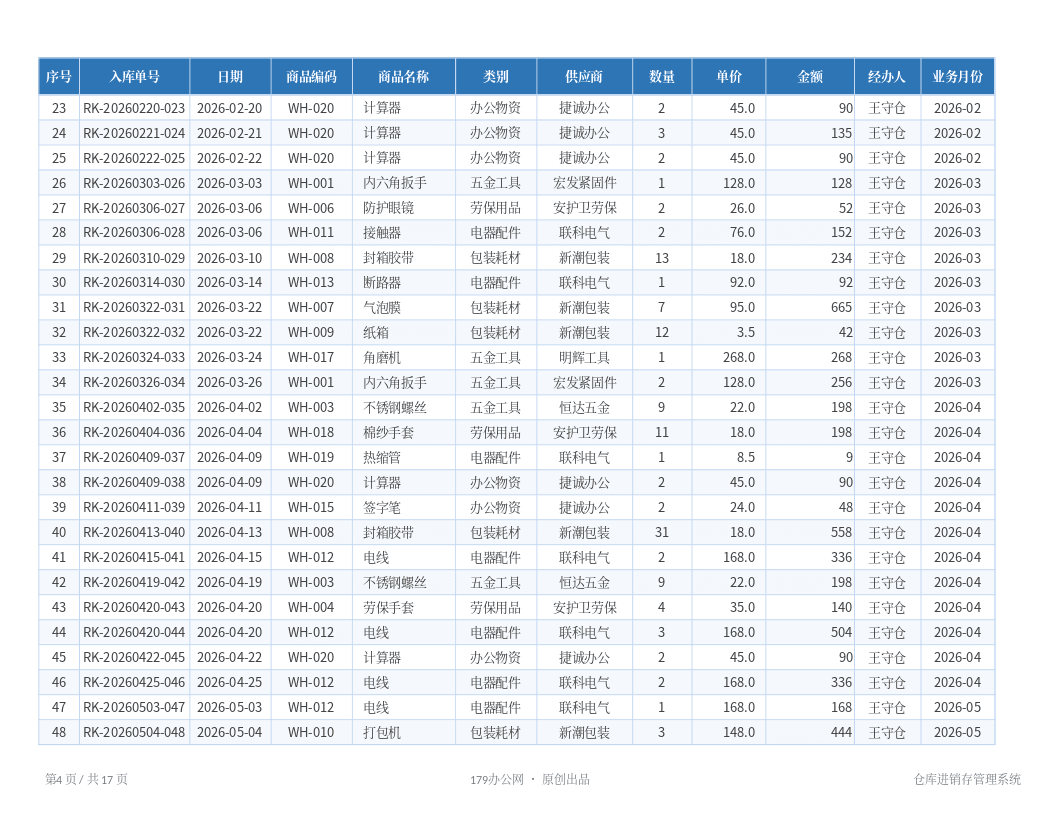Screen dimensions: 1056x816
Task: Click unit price 268.0 cell
Action: (739, 358)
